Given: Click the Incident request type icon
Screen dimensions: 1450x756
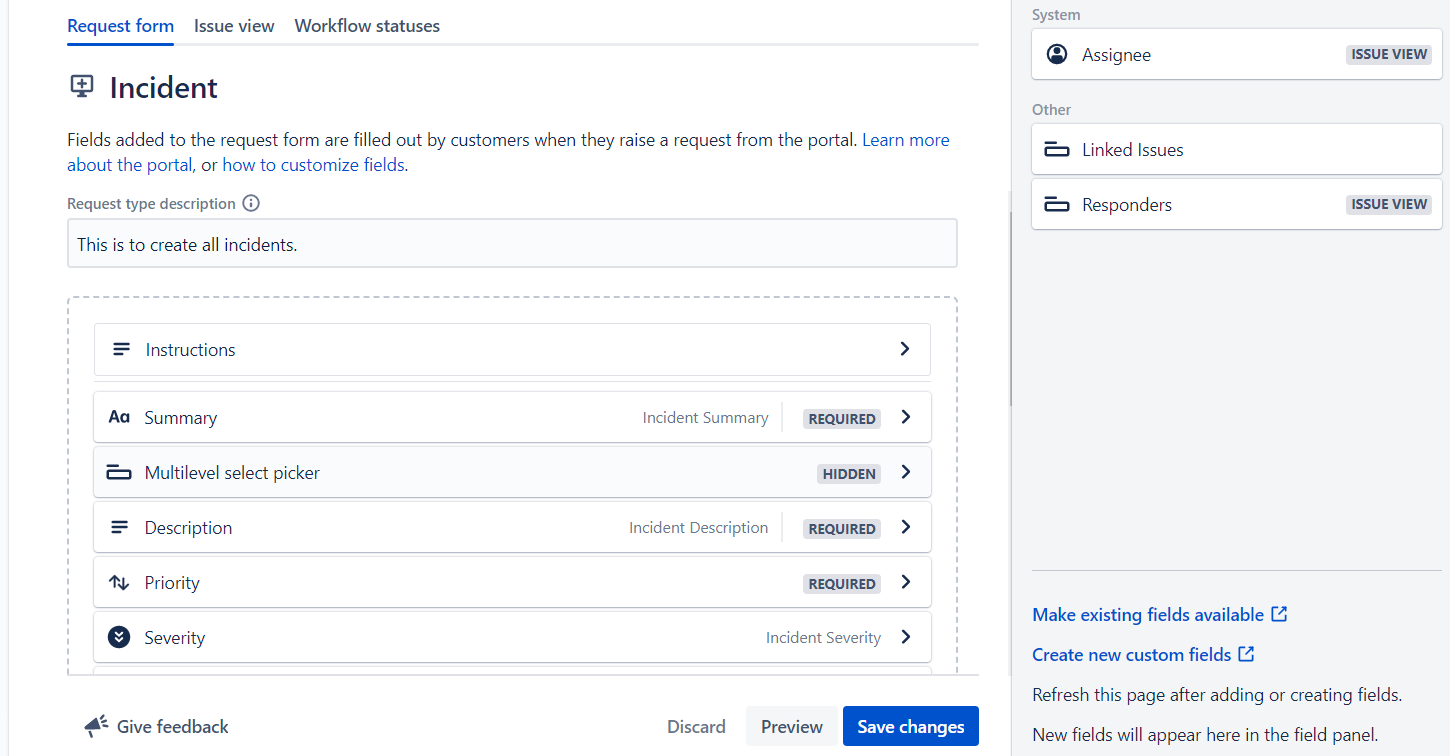Looking at the screenshot, I should pos(82,87).
